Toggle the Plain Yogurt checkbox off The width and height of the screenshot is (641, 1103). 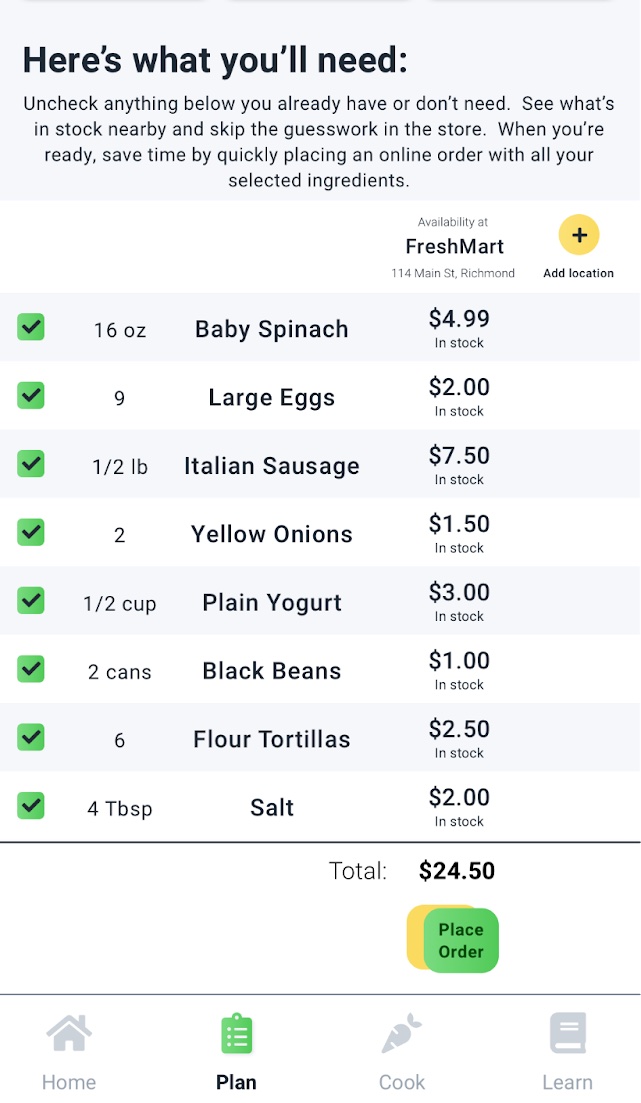pyautogui.click(x=31, y=600)
